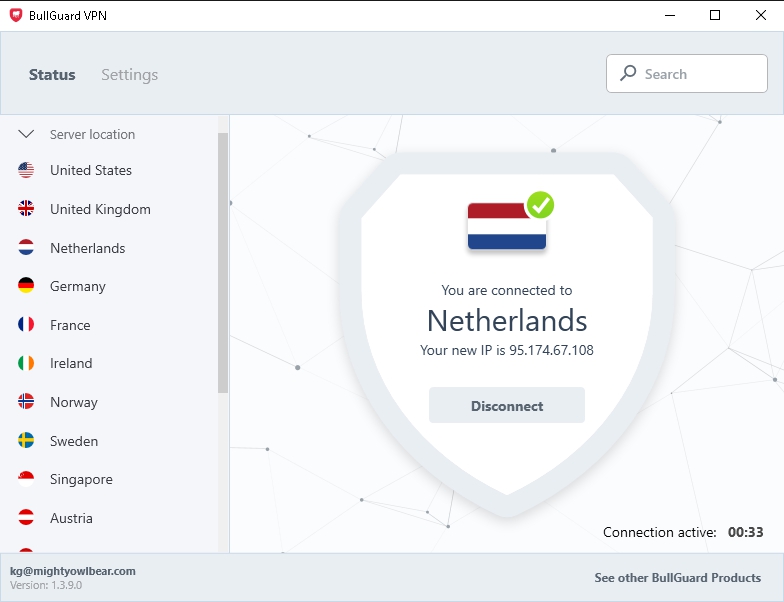The image size is (784, 602).
Task: Choose the Ireland flag icon
Action: click(x=26, y=363)
